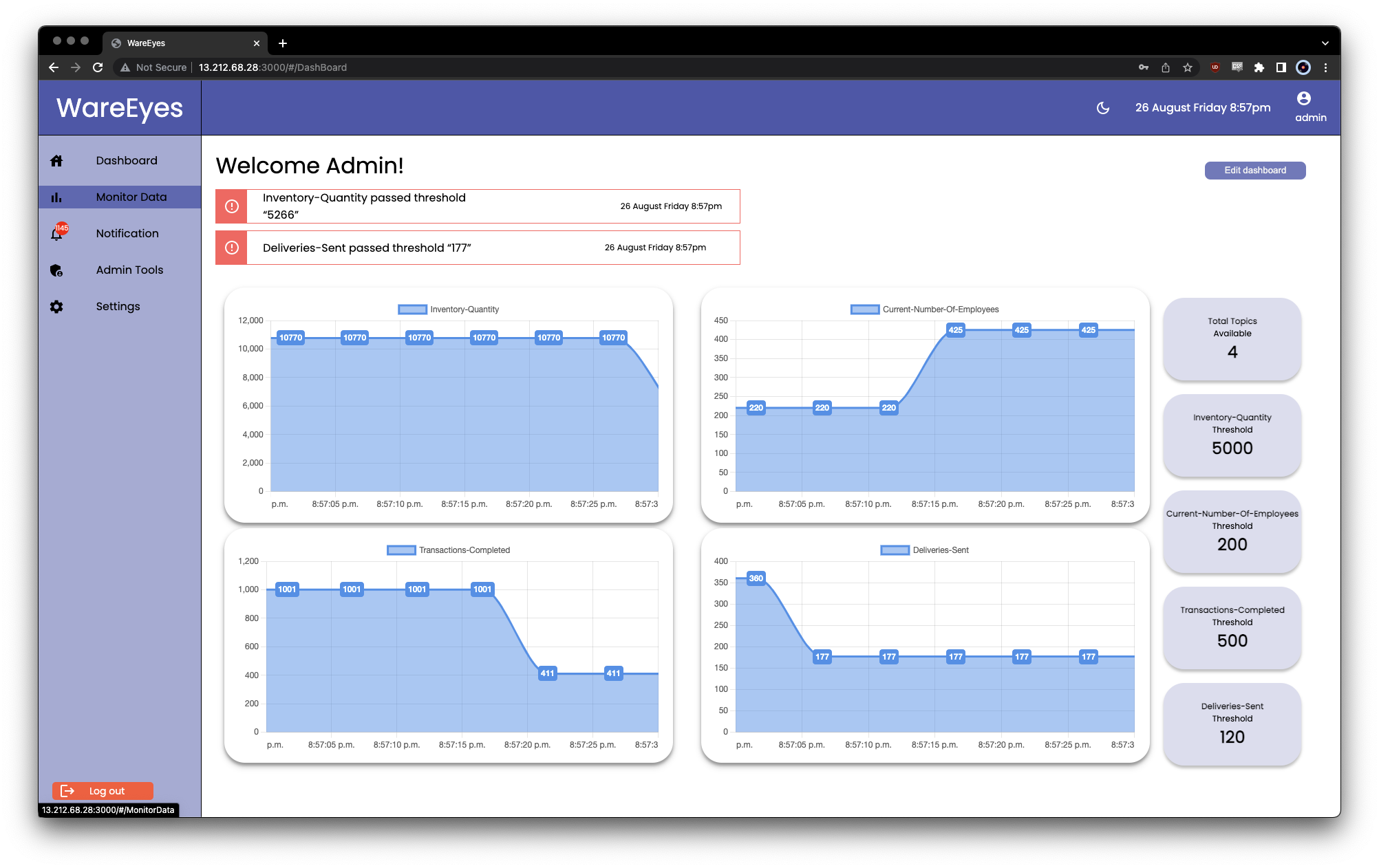This screenshot has height=868, width=1379.
Task: Click the Edit dashboard button
Action: click(1254, 171)
